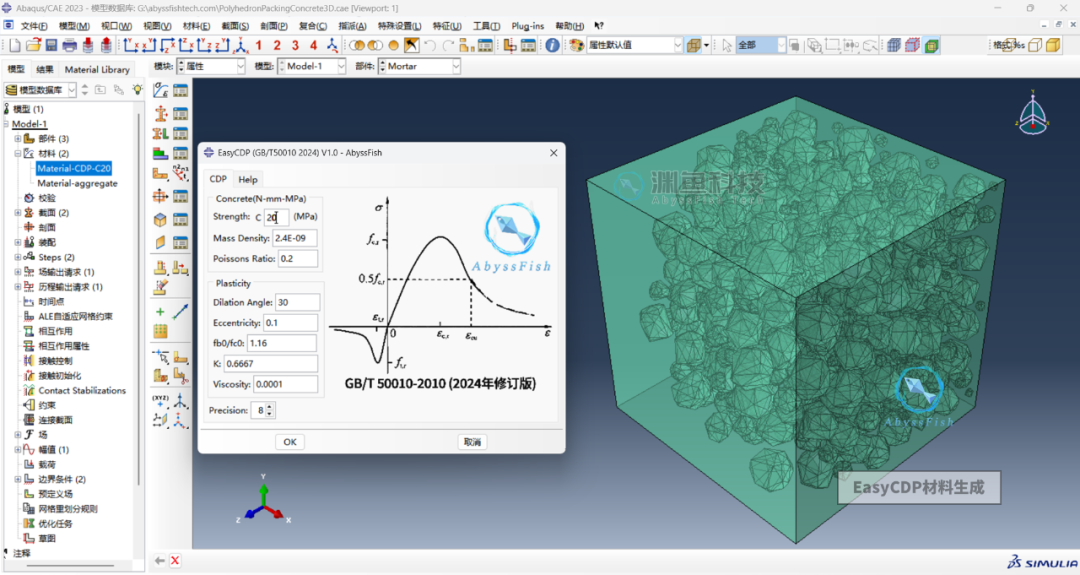Click the Dilation Angle field
Viewport: 1080px width, 575px height.
(297, 302)
